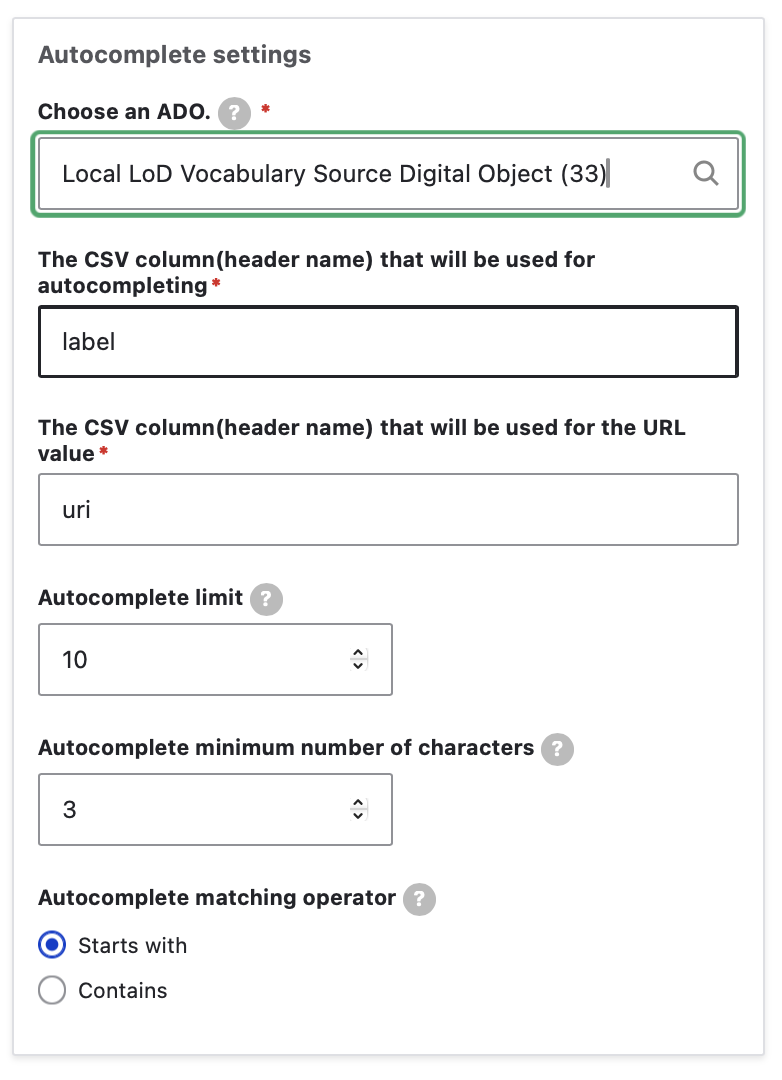Click the autocompleting column field containing label
This screenshot has height=1080, width=782.
[388, 342]
